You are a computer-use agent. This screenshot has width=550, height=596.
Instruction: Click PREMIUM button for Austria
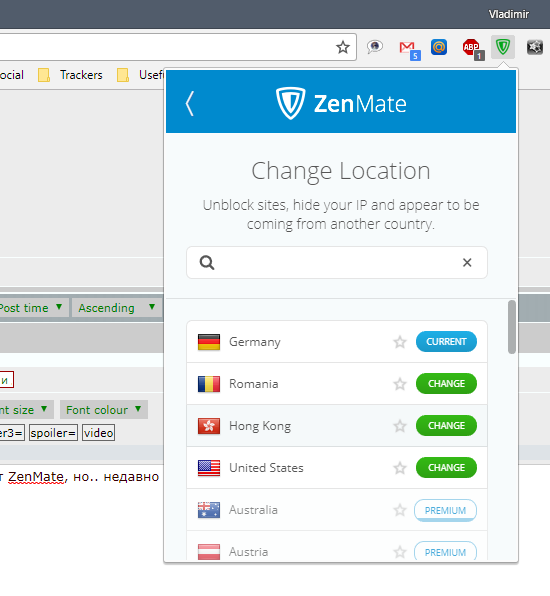(445, 551)
